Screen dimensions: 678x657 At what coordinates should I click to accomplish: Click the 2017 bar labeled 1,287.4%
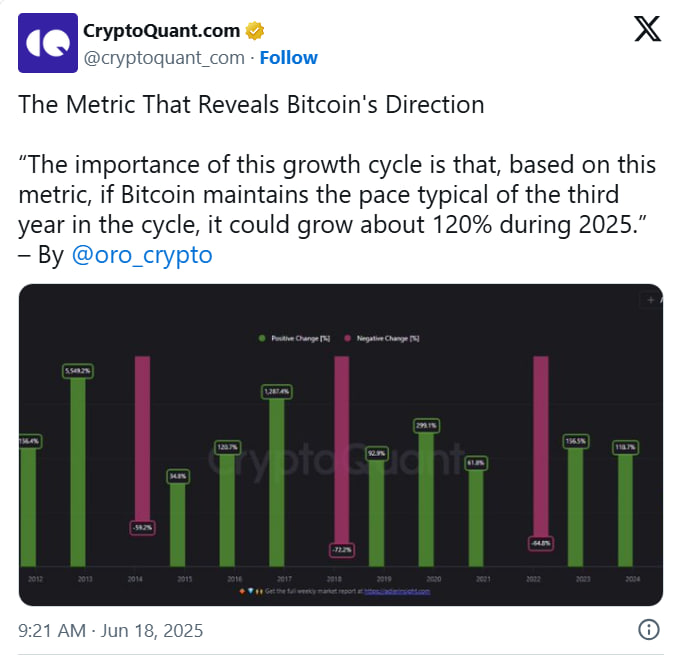coord(277,480)
